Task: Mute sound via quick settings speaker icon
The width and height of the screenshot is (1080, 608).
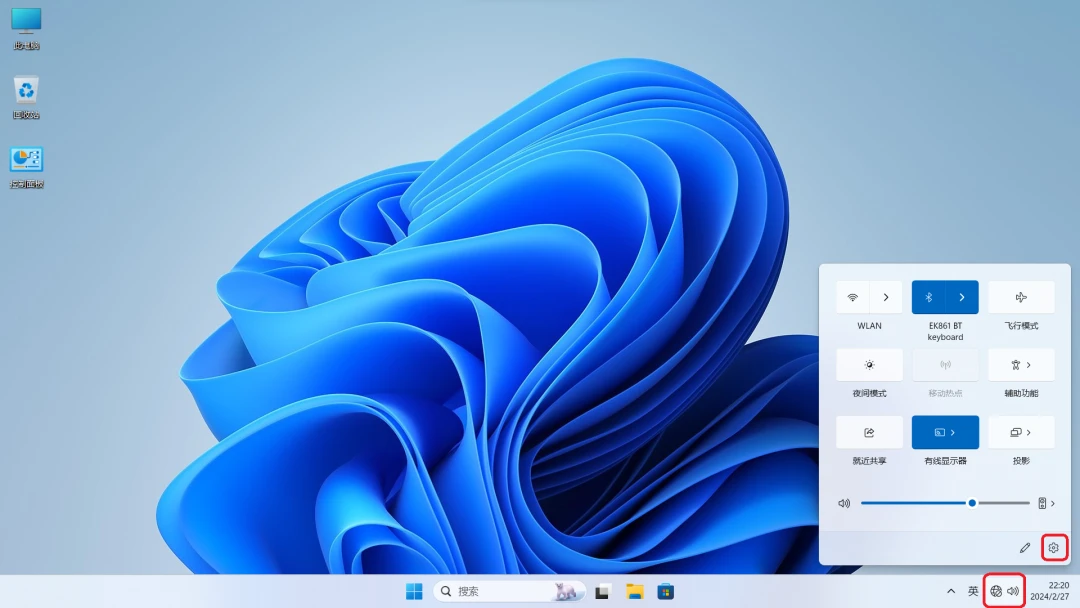Action: coord(844,503)
